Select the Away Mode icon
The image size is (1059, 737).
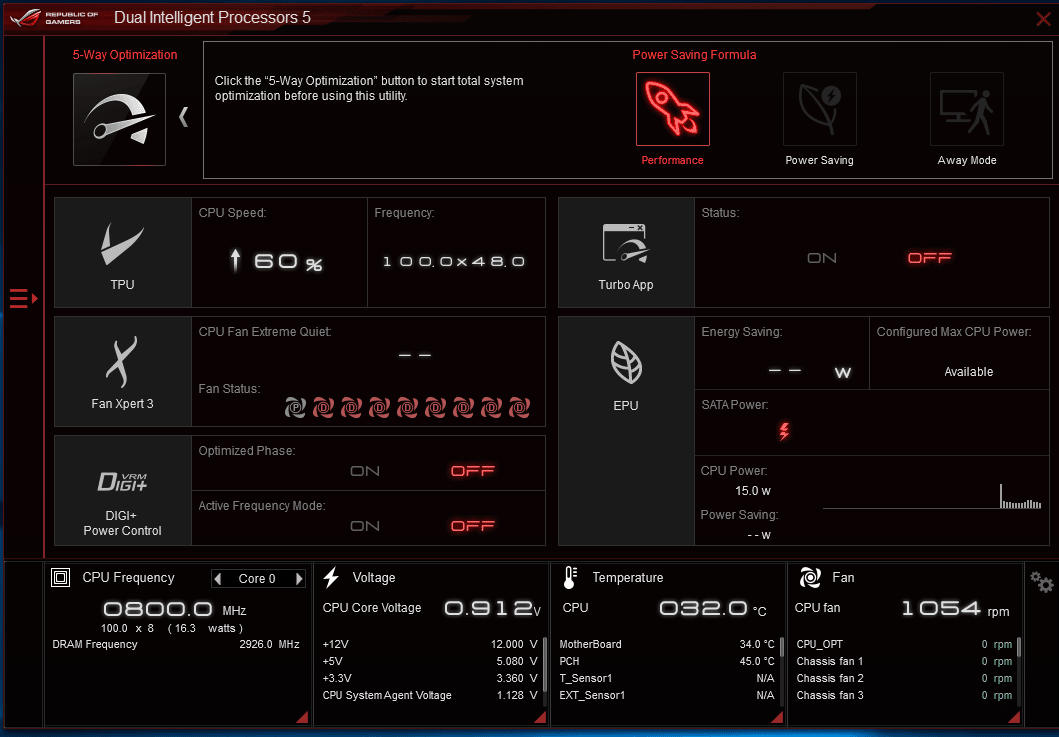click(x=966, y=109)
